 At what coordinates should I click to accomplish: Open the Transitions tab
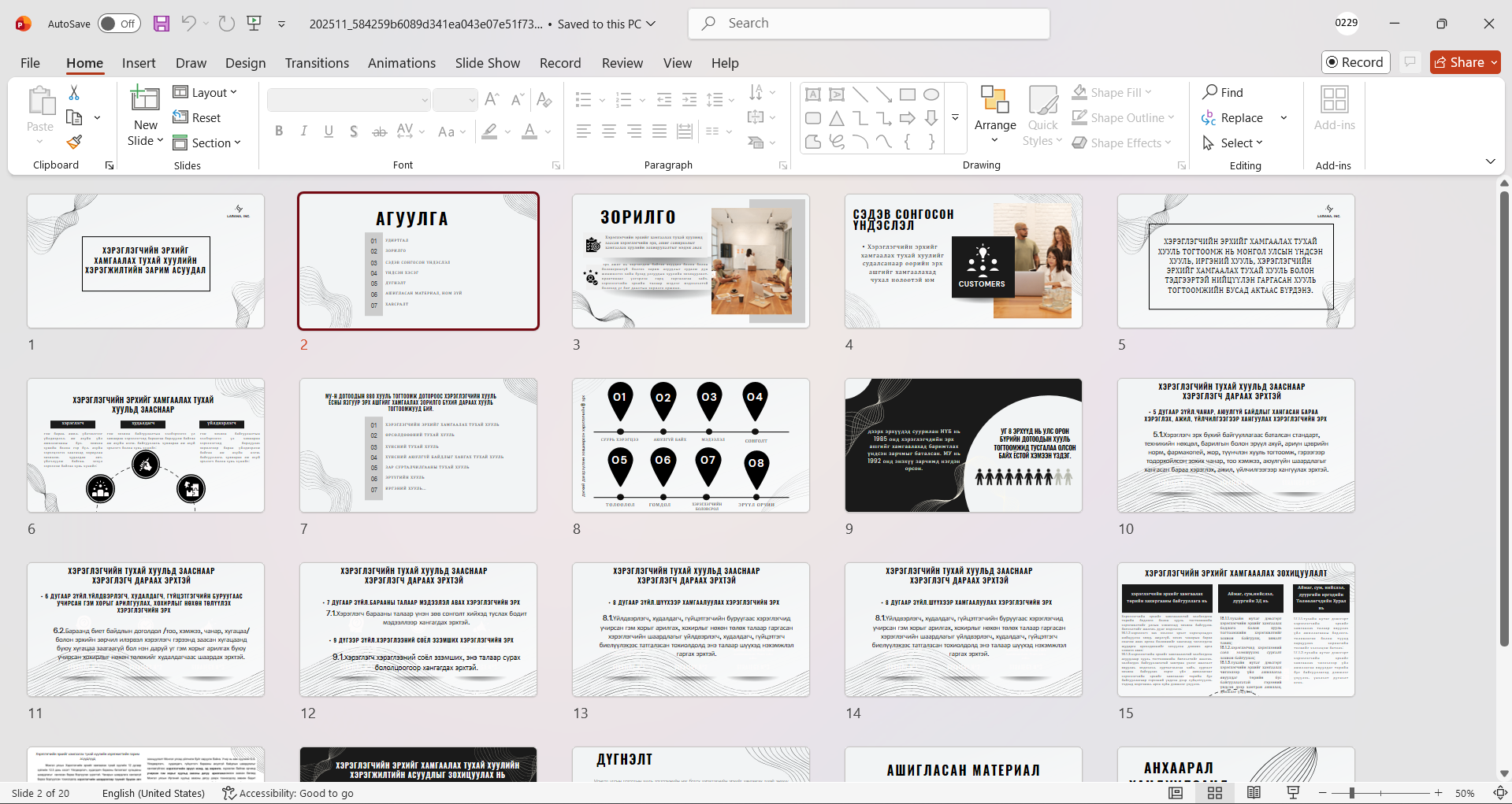tap(317, 63)
